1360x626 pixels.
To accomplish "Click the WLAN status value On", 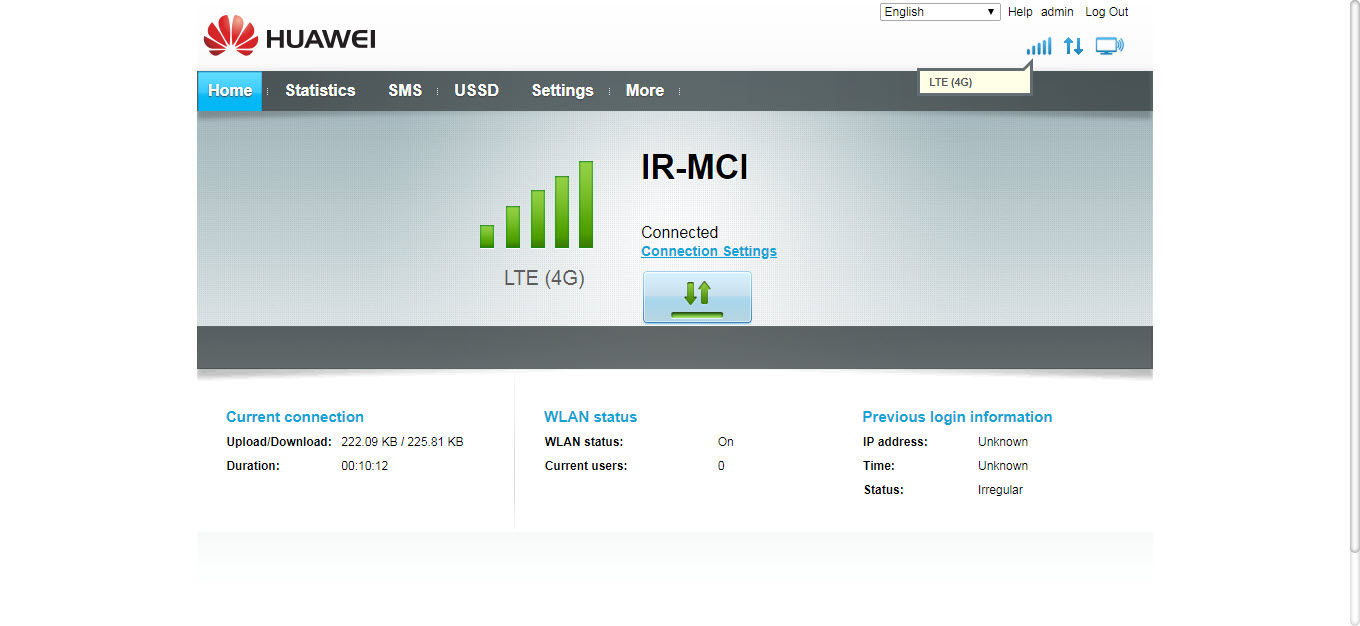I will click(x=726, y=441).
